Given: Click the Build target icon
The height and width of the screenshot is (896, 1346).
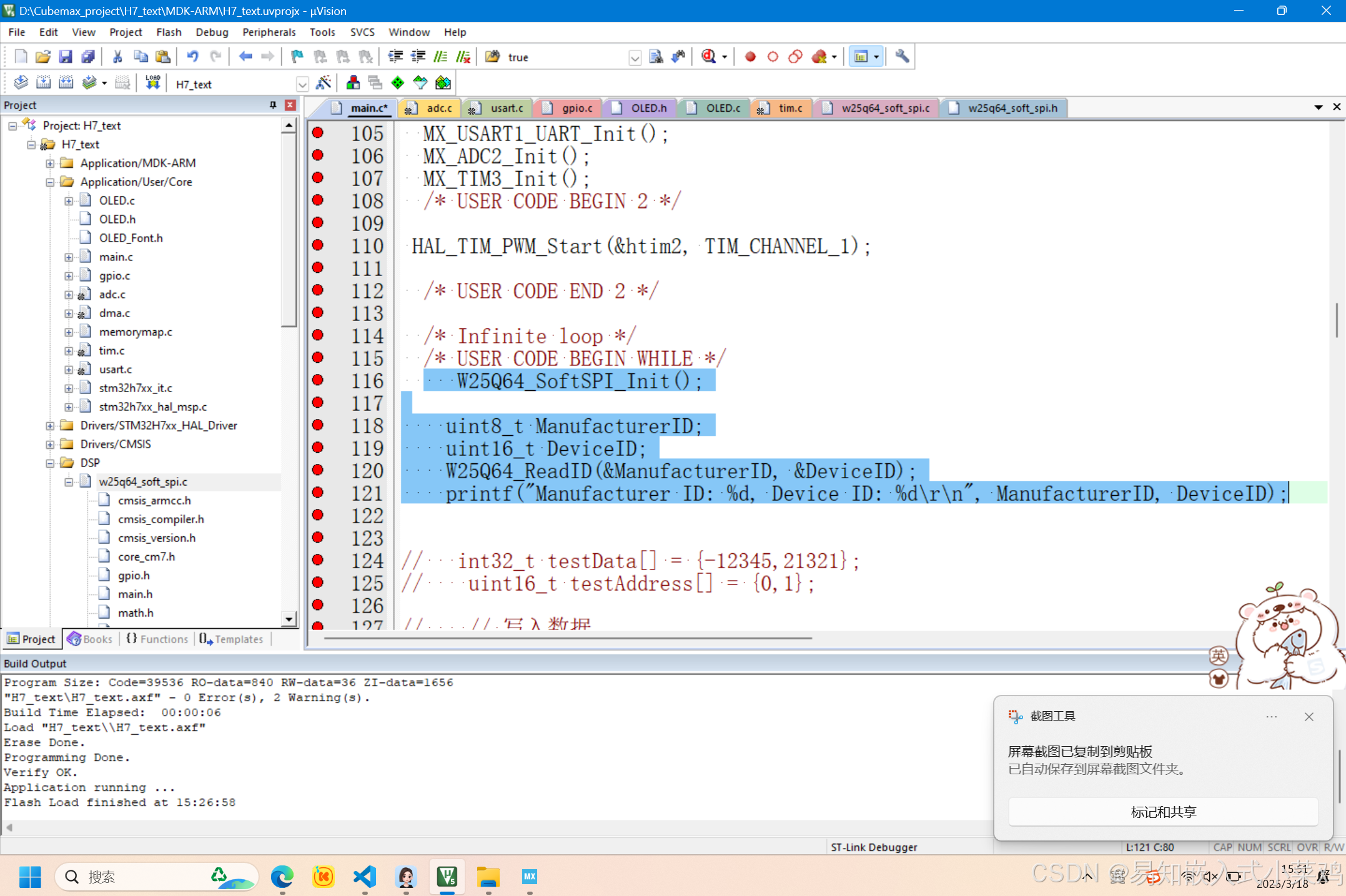Looking at the screenshot, I should [43, 83].
